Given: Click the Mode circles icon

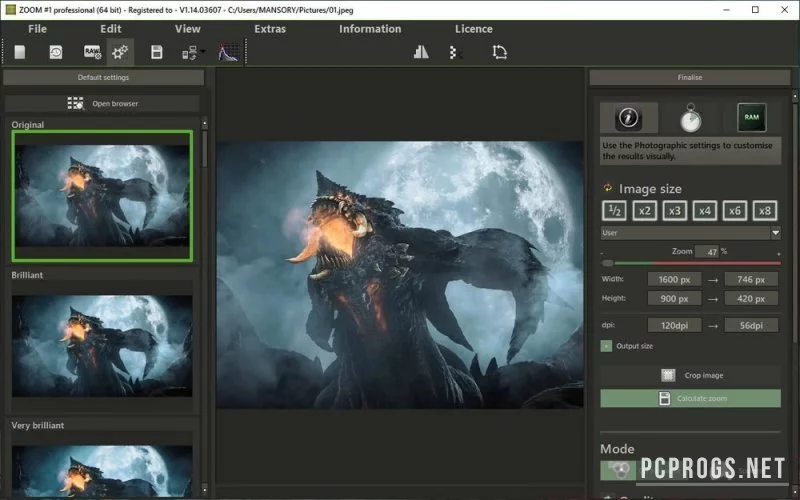Looking at the screenshot, I should click(x=618, y=470).
